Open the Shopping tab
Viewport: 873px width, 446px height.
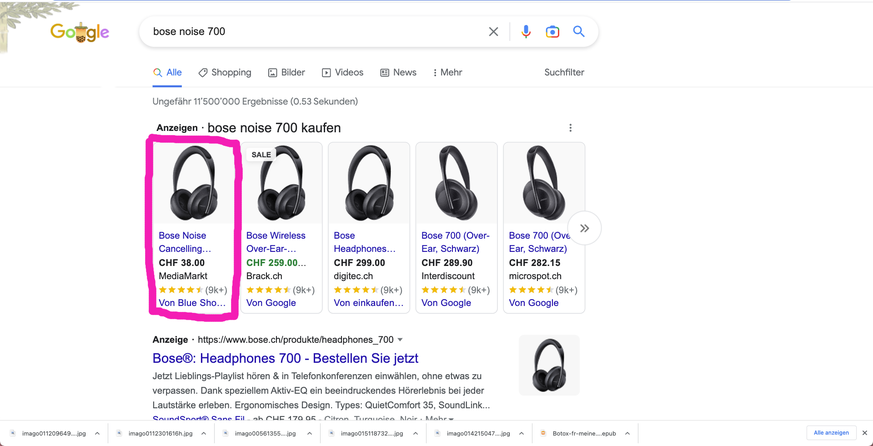(224, 73)
